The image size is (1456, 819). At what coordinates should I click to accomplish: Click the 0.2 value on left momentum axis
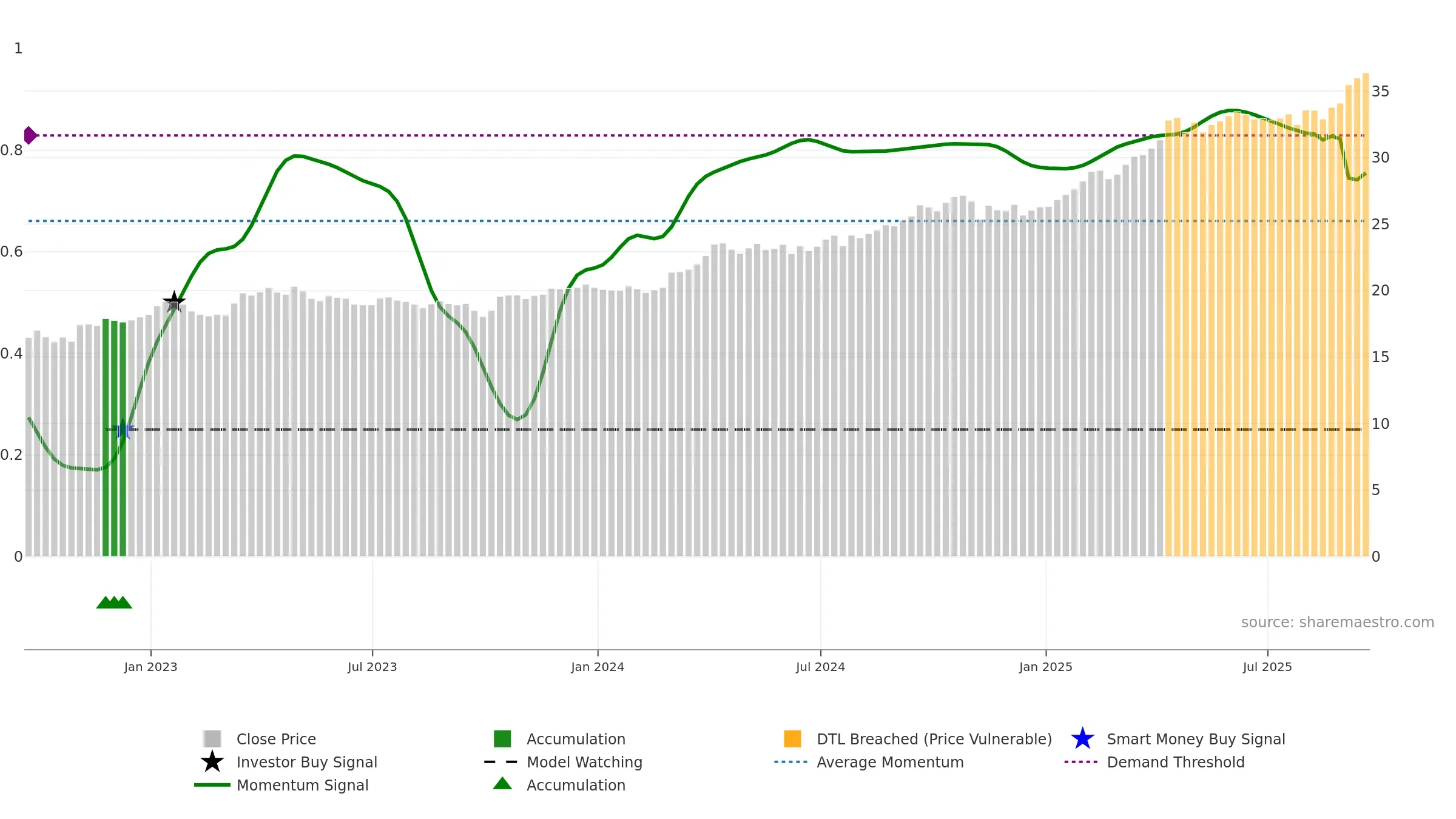12,455
